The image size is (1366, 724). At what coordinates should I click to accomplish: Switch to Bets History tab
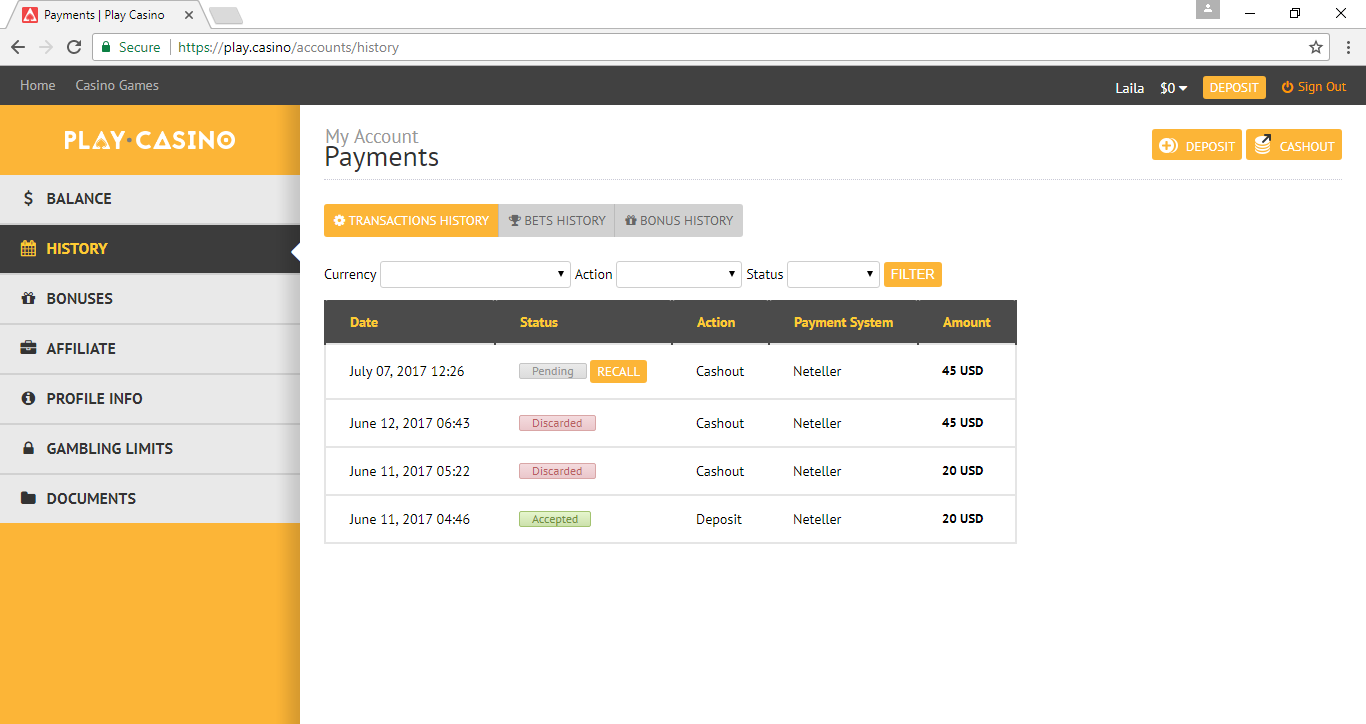(x=557, y=221)
